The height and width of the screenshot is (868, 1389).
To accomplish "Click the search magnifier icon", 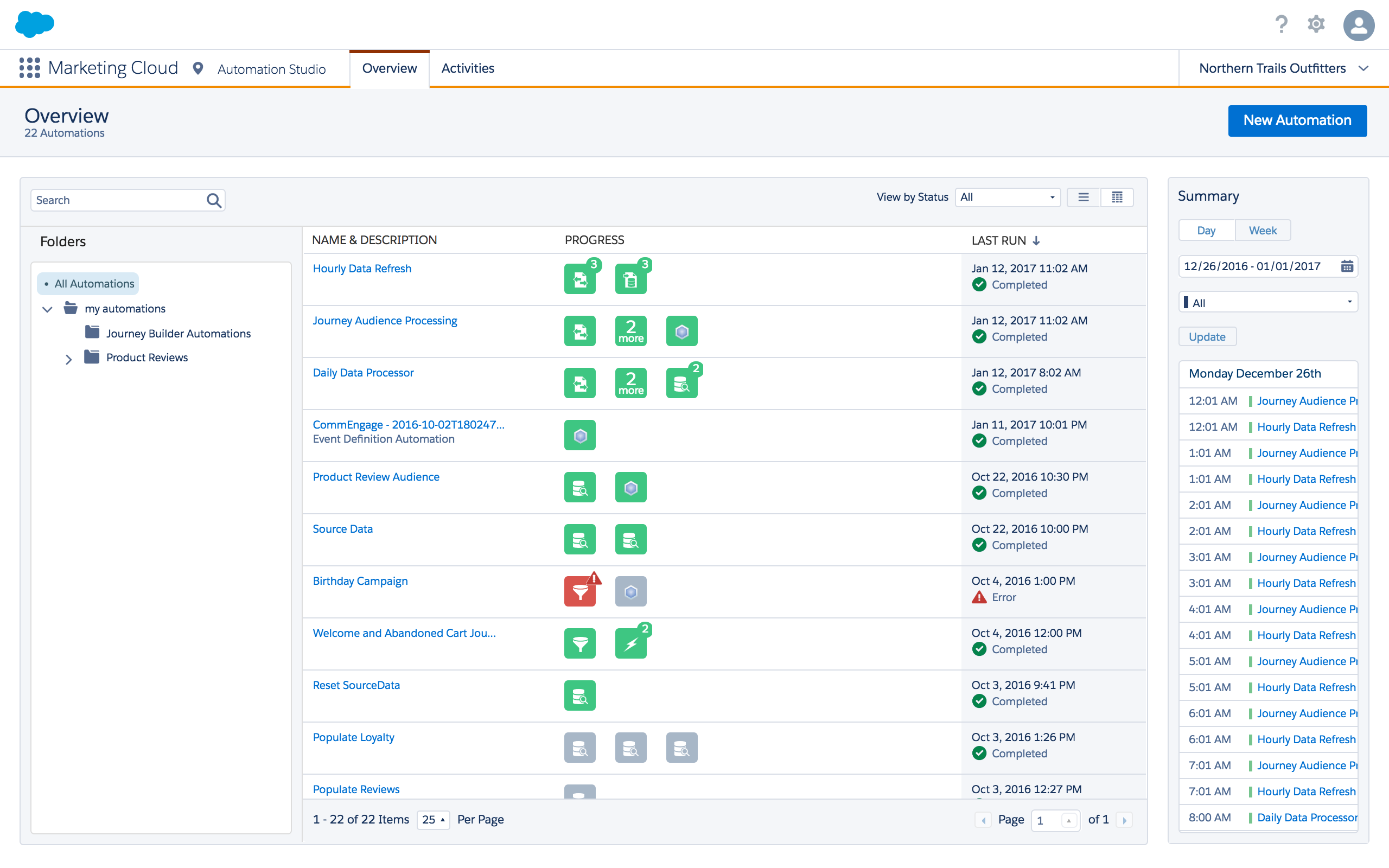I will pyautogui.click(x=214, y=200).
